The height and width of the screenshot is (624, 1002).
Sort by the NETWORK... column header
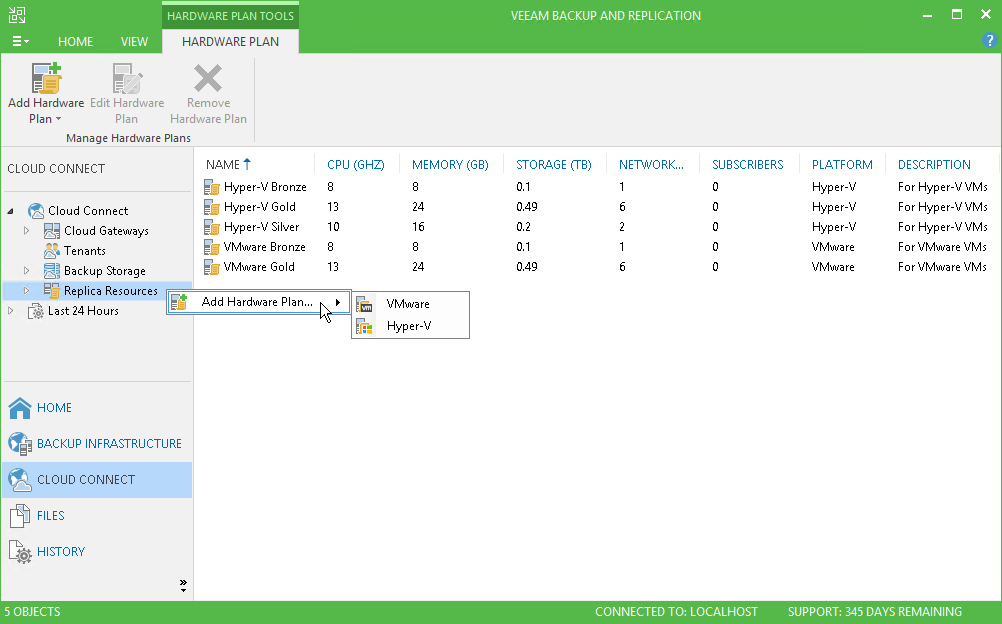(x=651, y=164)
